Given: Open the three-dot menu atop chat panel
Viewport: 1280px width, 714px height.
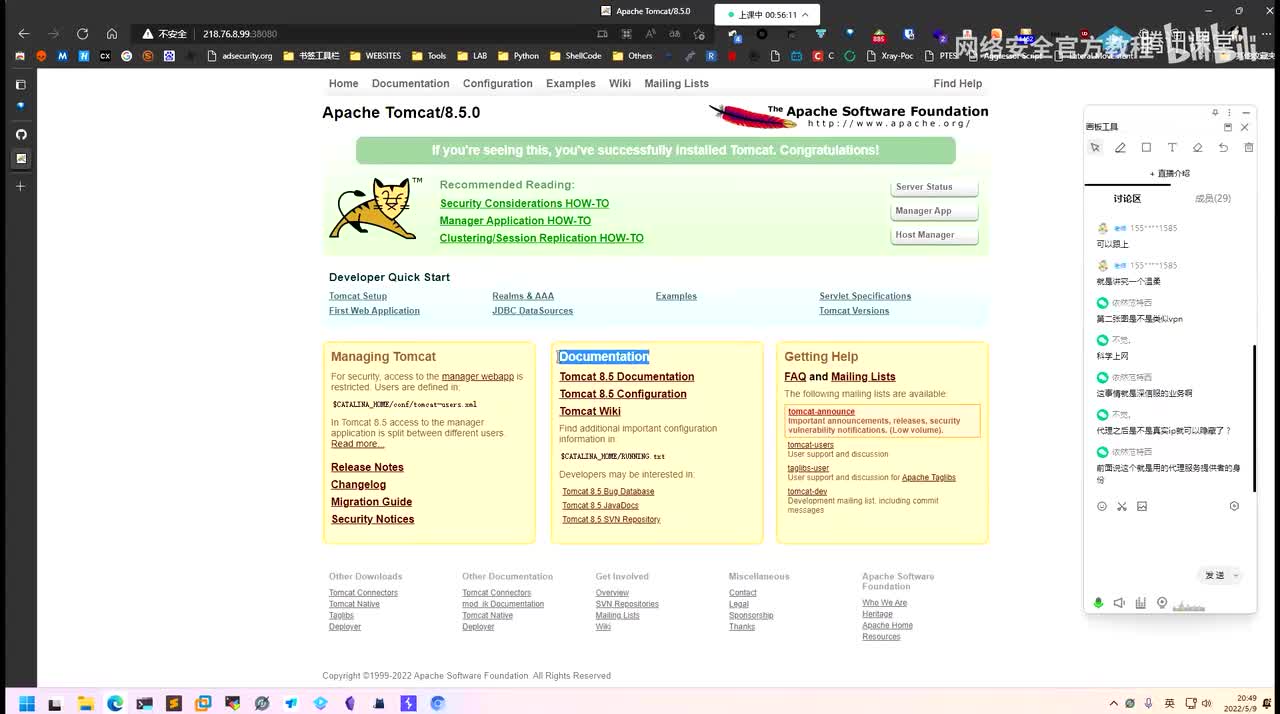Looking at the screenshot, I should tap(1229, 113).
